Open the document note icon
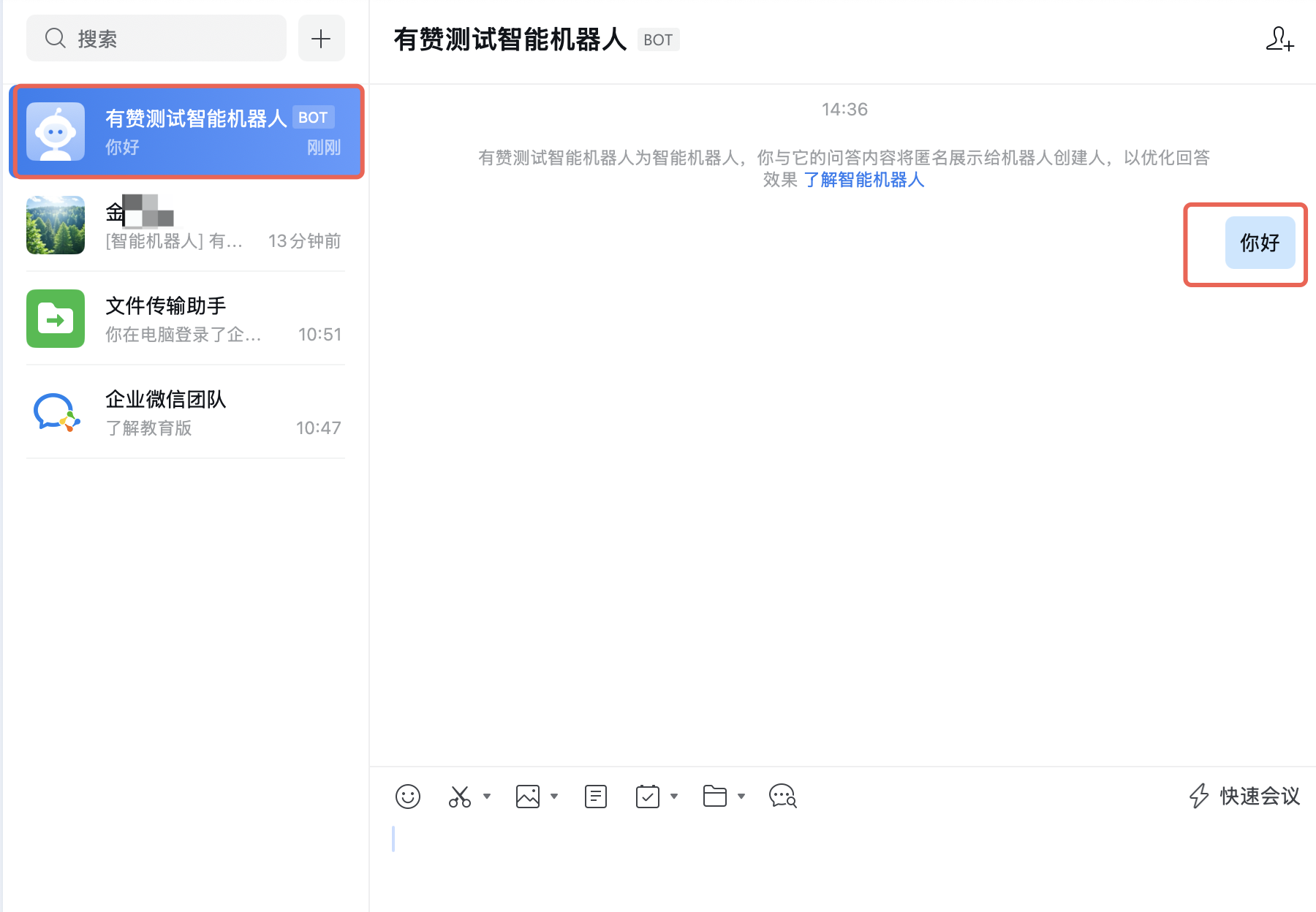1316x912 pixels. pyautogui.click(x=596, y=796)
